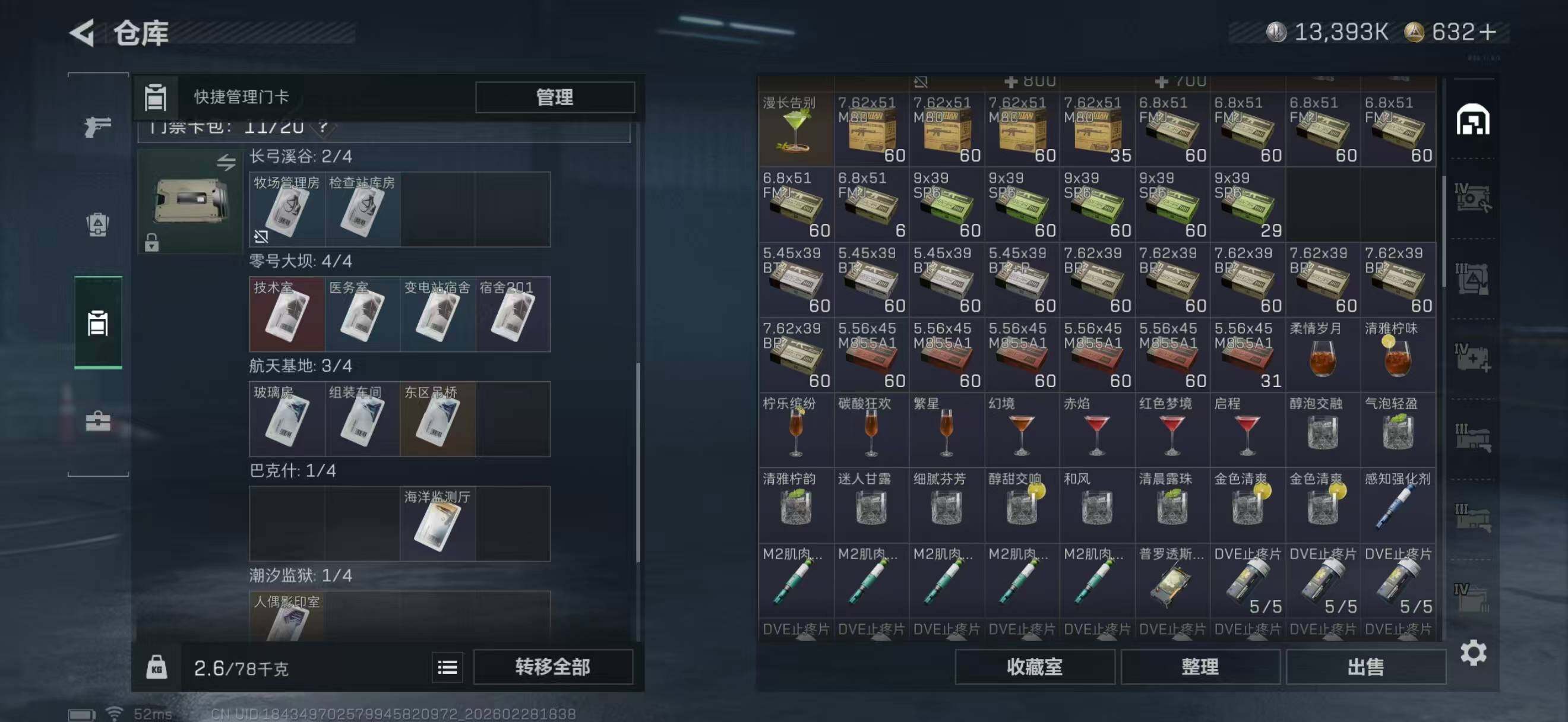Open the 收藏室 button
This screenshot has width=1568, height=722.
click(x=1035, y=667)
